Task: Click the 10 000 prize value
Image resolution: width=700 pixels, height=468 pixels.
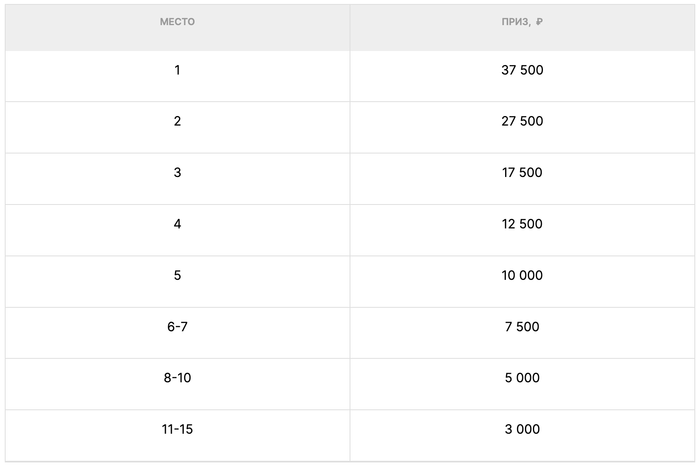Action: point(522,275)
